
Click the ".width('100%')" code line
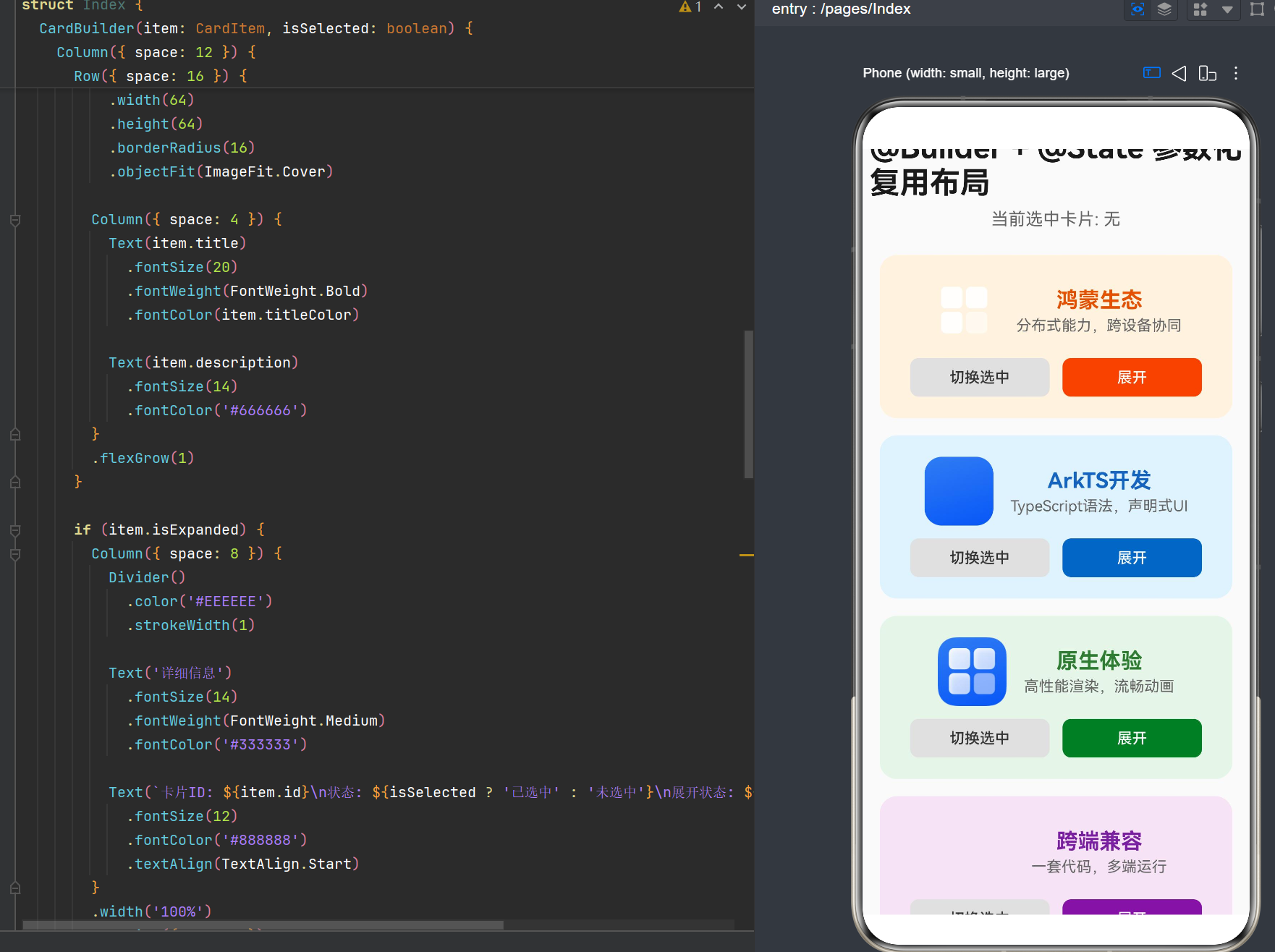click(x=151, y=911)
